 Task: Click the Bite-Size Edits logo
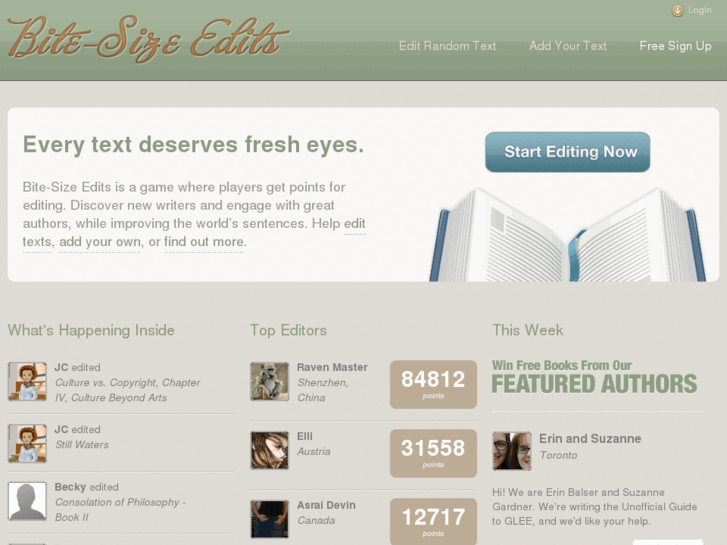click(x=148, y=39)
